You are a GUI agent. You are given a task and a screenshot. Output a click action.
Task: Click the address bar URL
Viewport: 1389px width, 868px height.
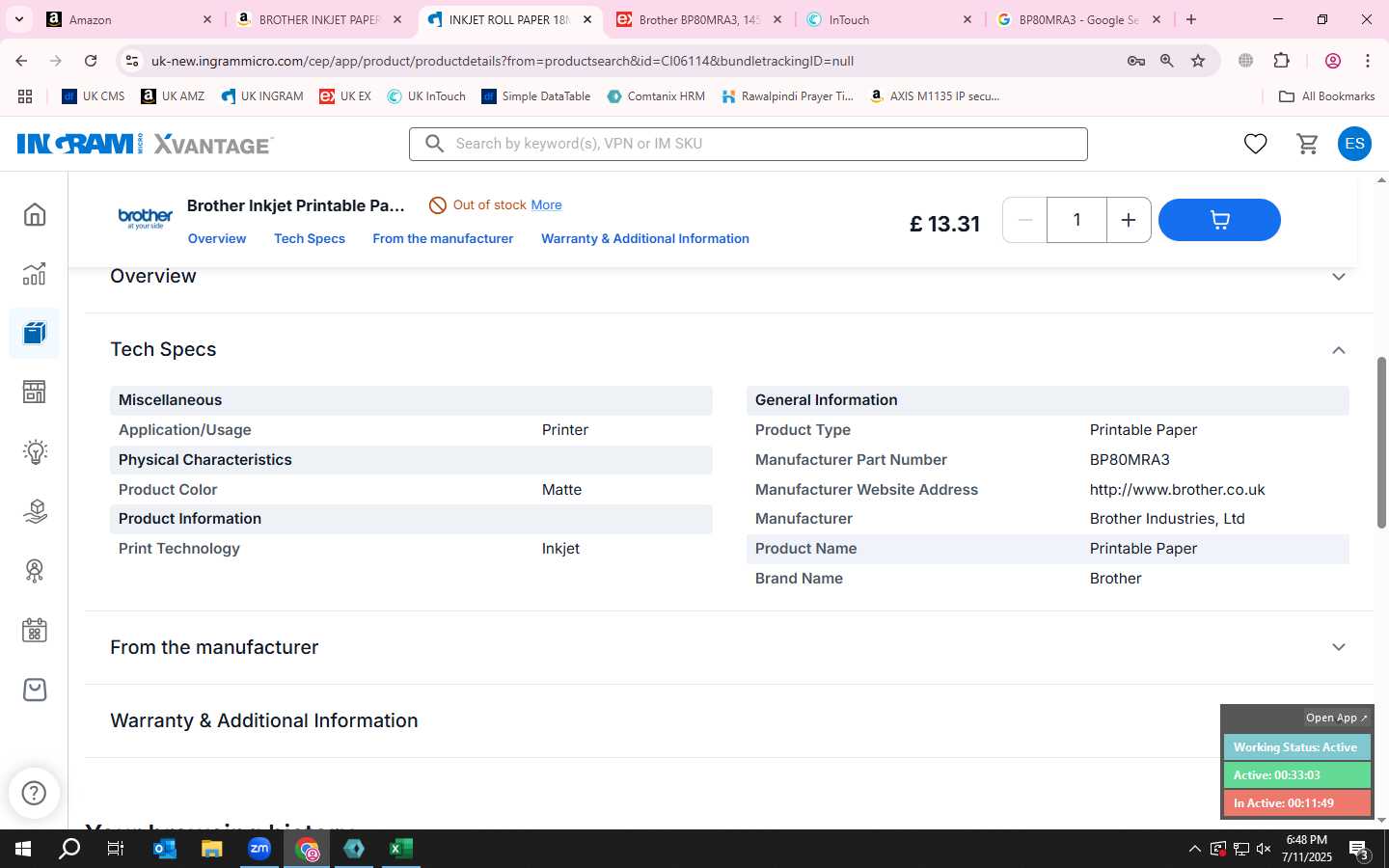[x=503, y=61]
